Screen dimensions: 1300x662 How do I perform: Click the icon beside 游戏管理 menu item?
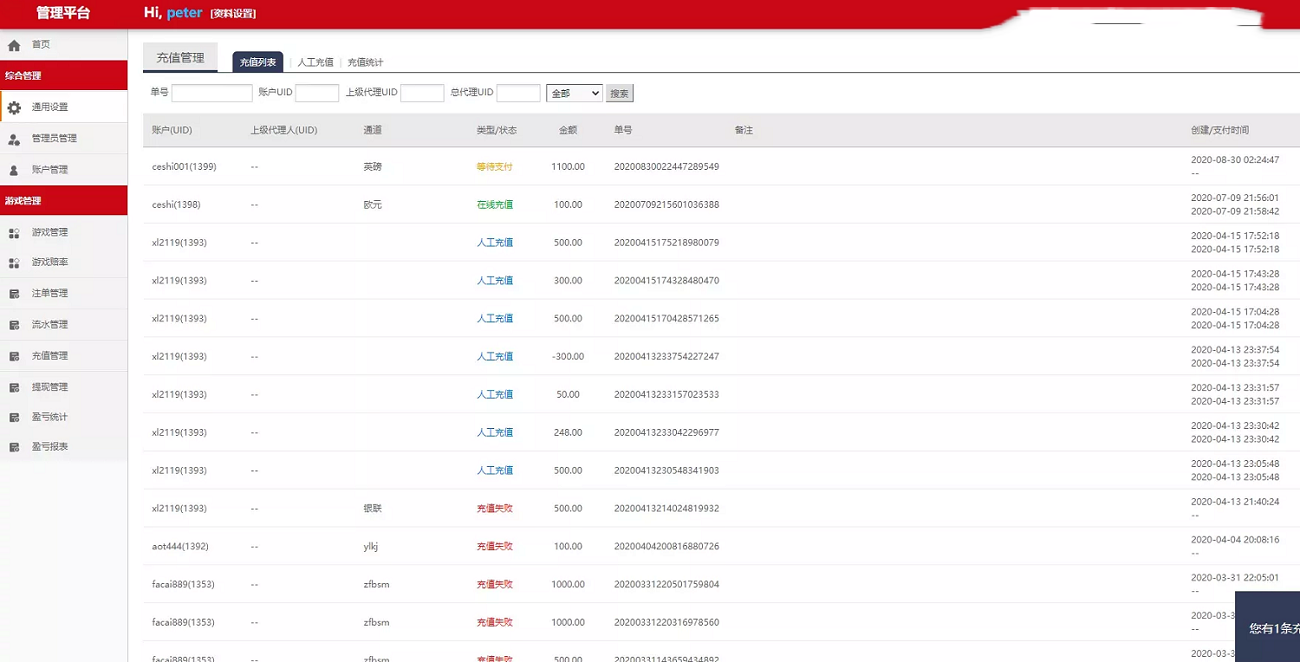(x=14, y=233)
